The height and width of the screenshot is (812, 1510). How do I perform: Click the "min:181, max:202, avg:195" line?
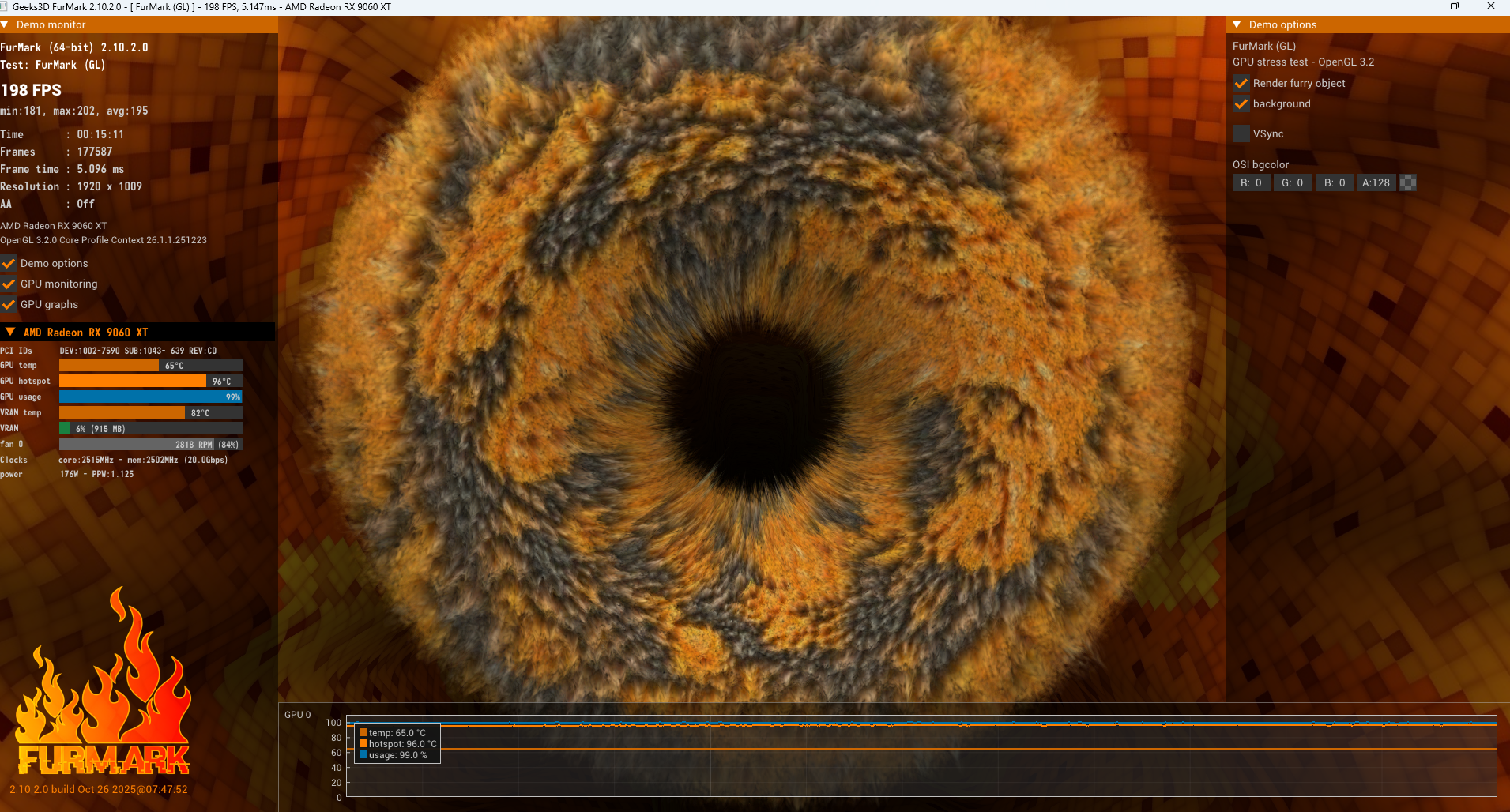[x=74, y=111]
